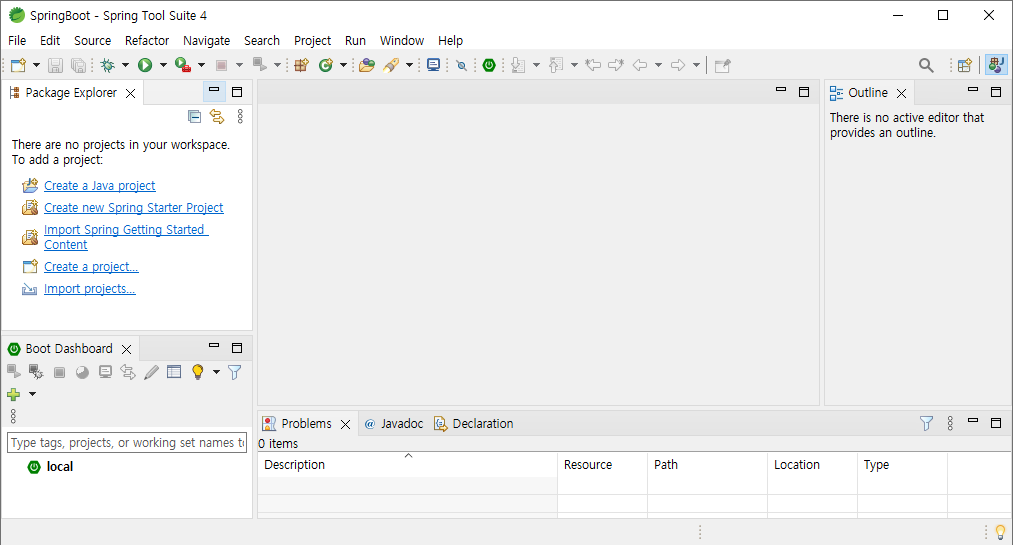This screenshot has width=1013, height=545.
Task: Click the New Java Package icon
Action: pos(302,65)
